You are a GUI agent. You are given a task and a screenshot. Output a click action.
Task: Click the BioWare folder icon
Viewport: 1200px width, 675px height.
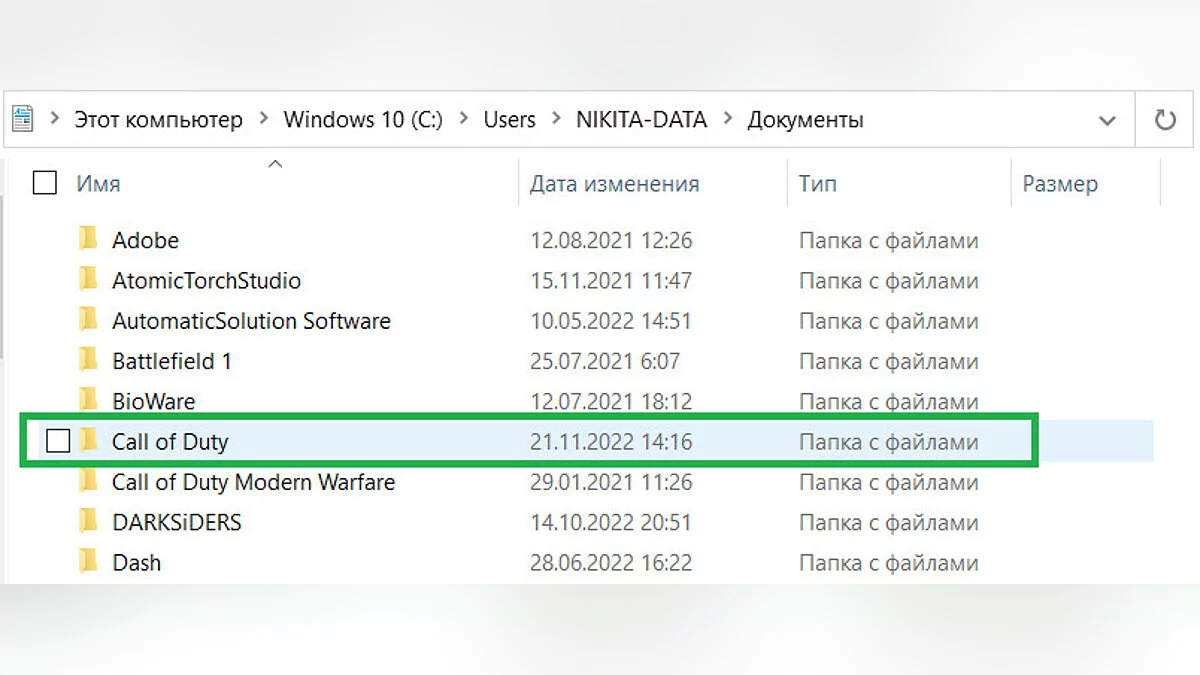(x=89, y=401)
